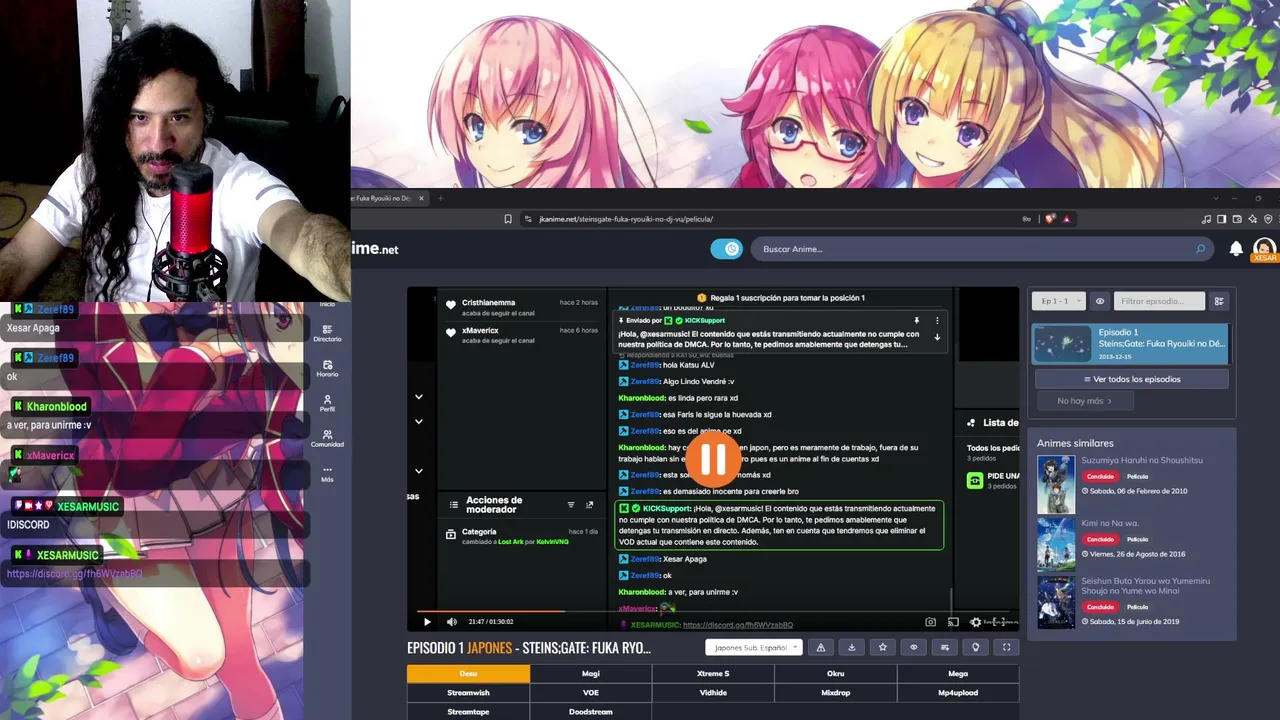Take a player screenshot with camera icon

[931, 622]
